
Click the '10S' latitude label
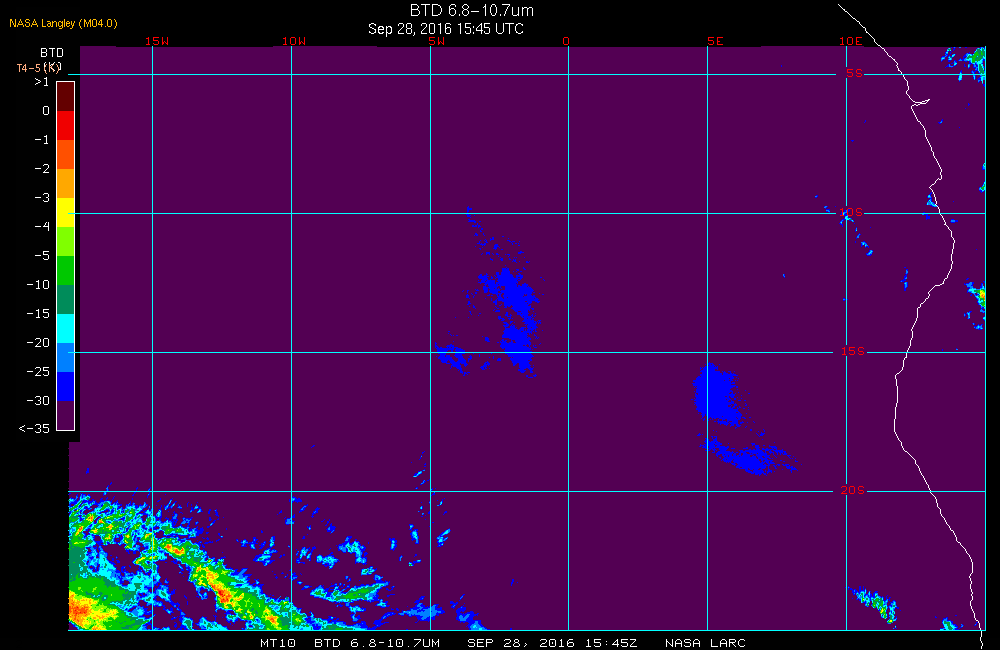coord(851,212)
